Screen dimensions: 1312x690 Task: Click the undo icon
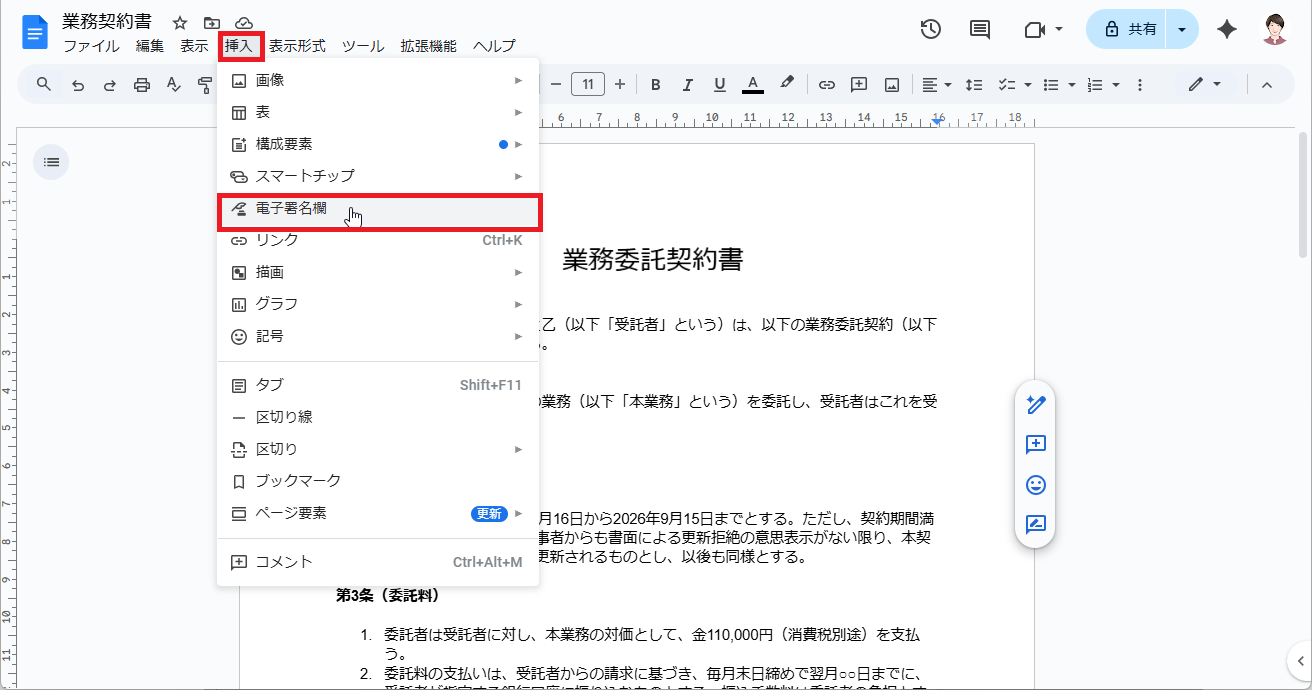click(77, 84)
